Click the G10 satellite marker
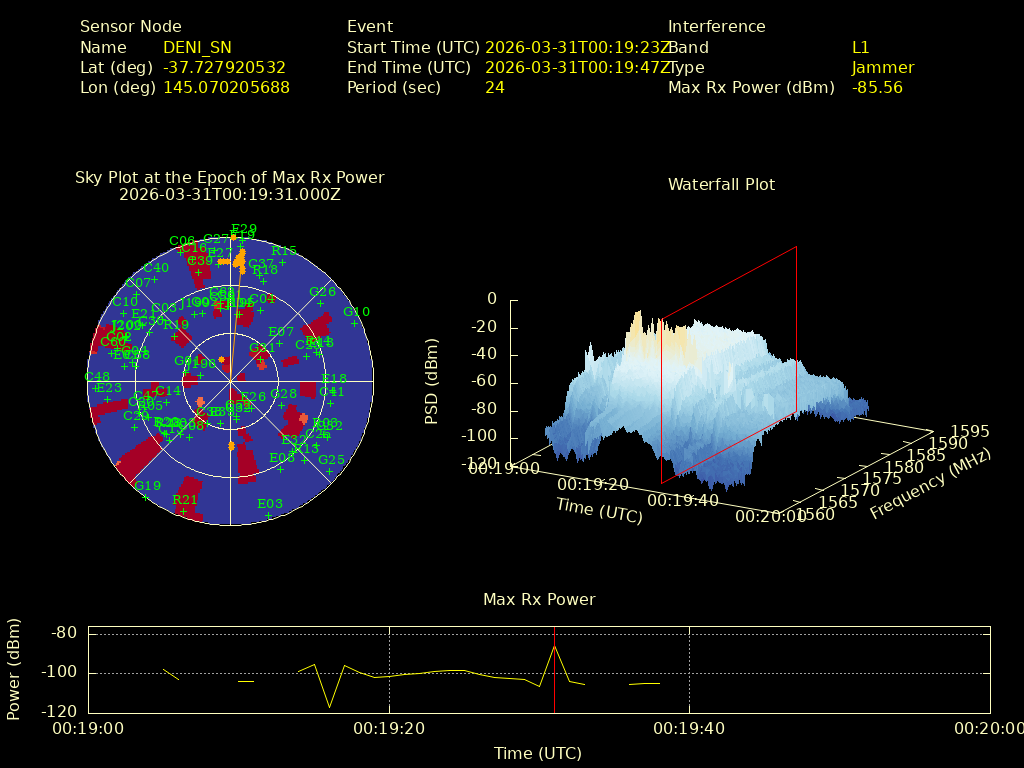 tap(353, 323)
